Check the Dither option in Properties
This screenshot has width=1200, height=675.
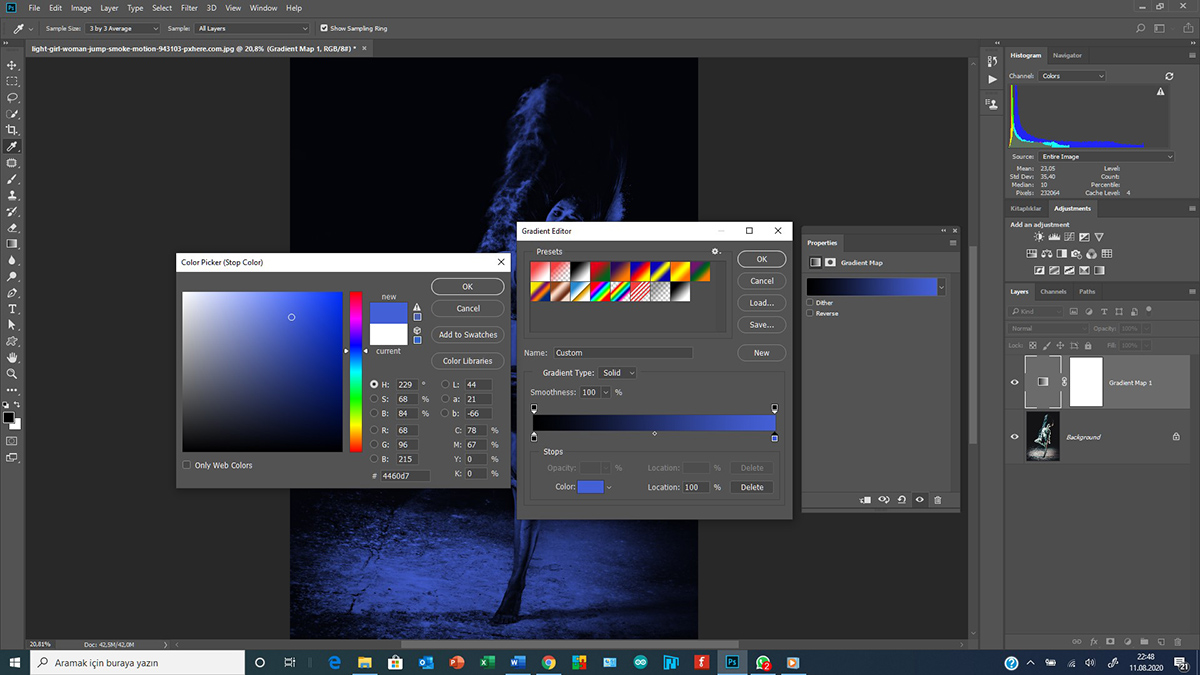tap(810, 303)
